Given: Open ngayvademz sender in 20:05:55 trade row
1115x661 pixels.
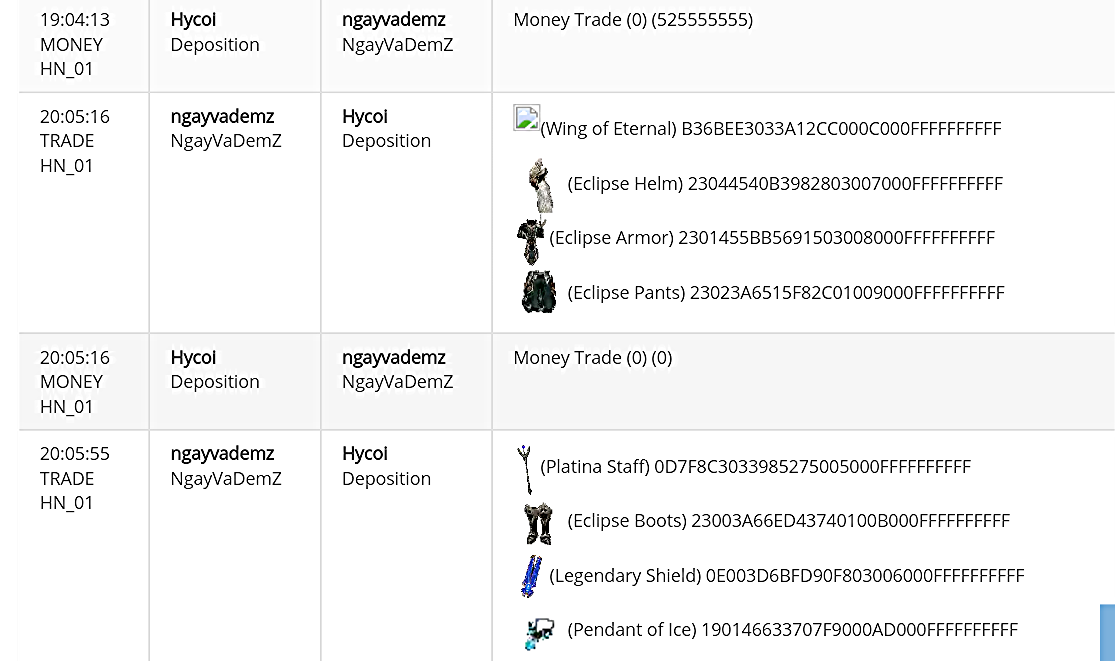Looking at the screenshot, I should coord(223,453).
